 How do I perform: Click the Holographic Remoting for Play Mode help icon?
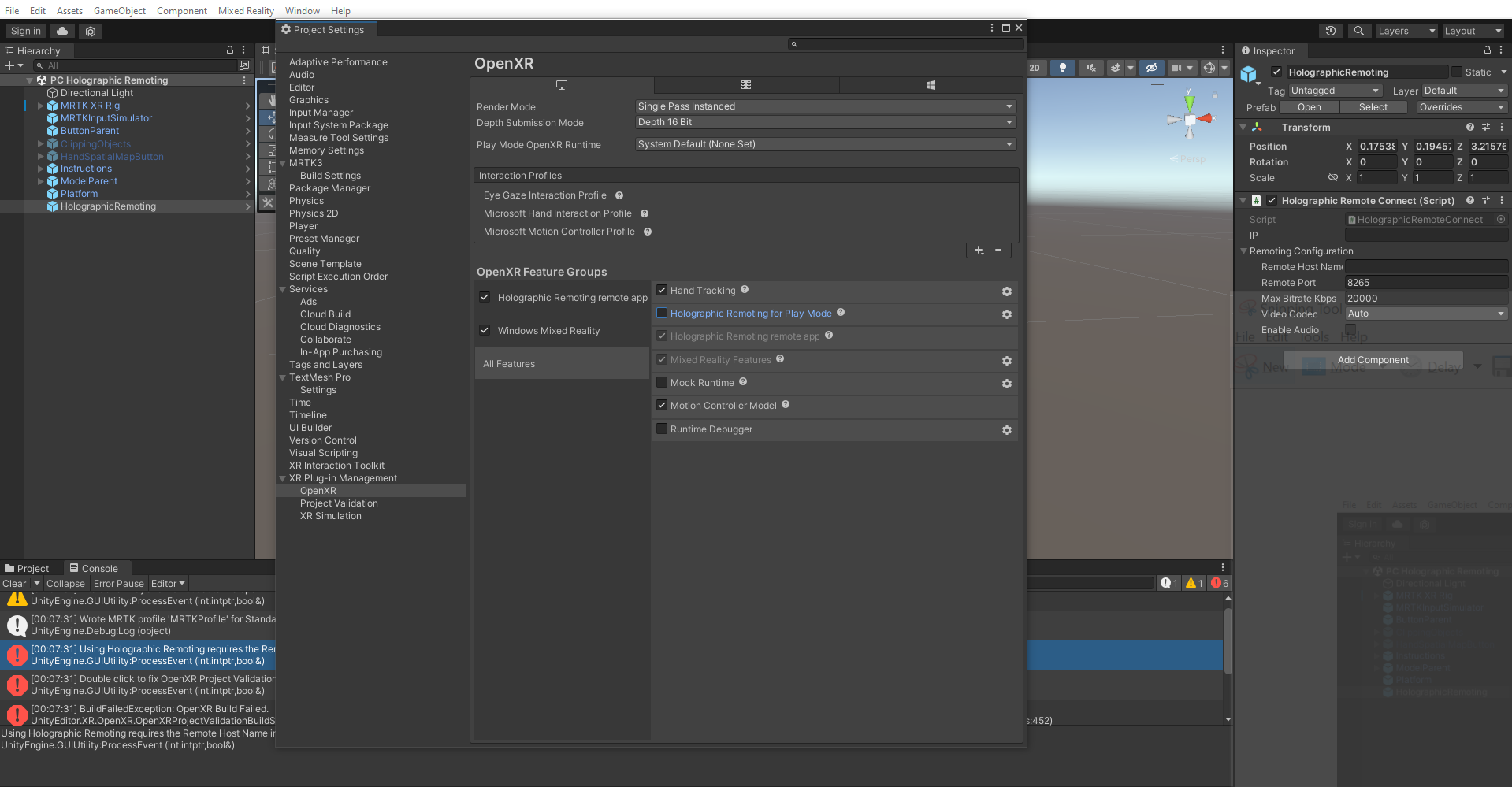pyautogui.click(x=841, y=313)
